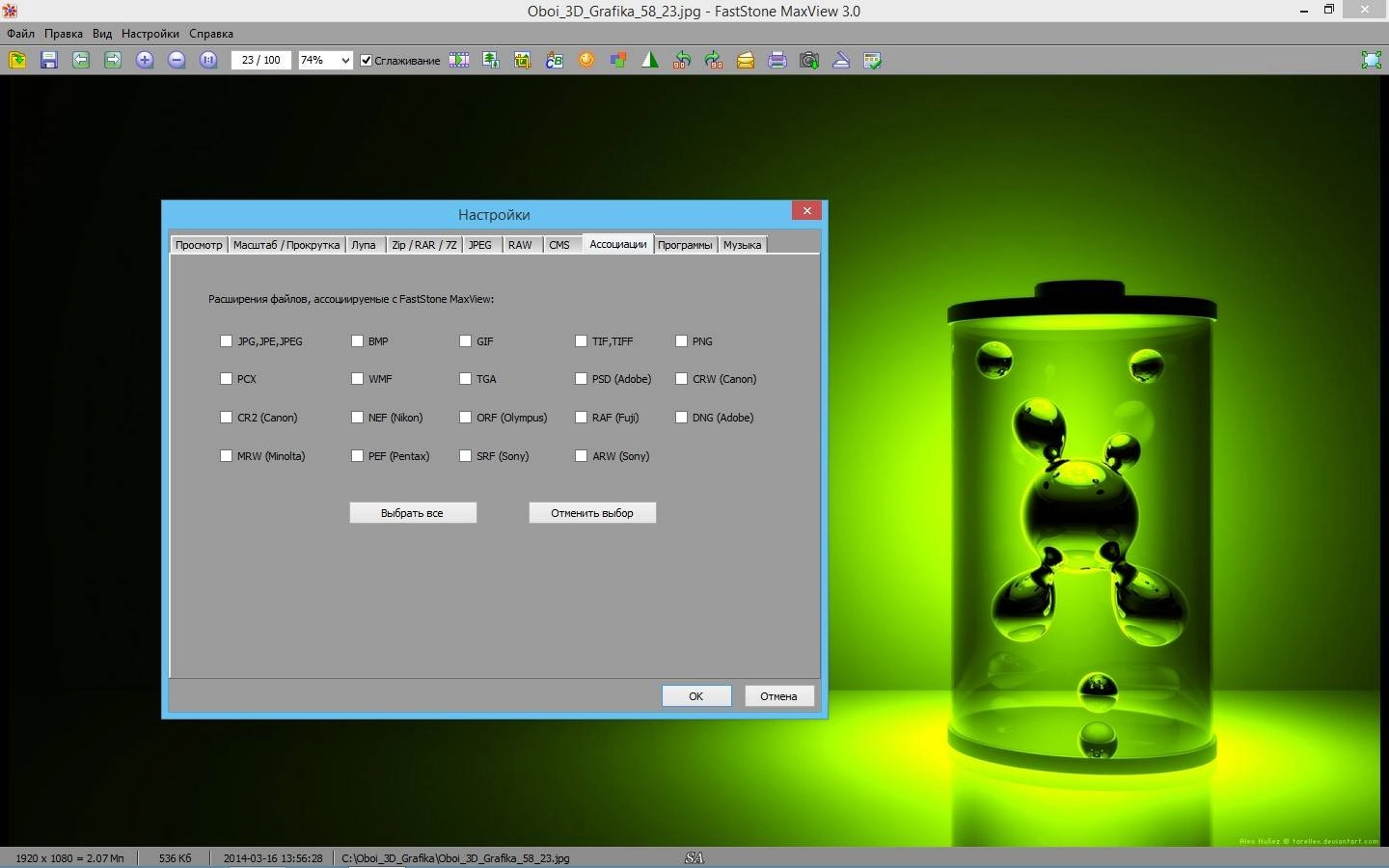Toggle the Сглаживание checkbox
This screenshot has width=1389, height=868.
click(x=367, y=60)
